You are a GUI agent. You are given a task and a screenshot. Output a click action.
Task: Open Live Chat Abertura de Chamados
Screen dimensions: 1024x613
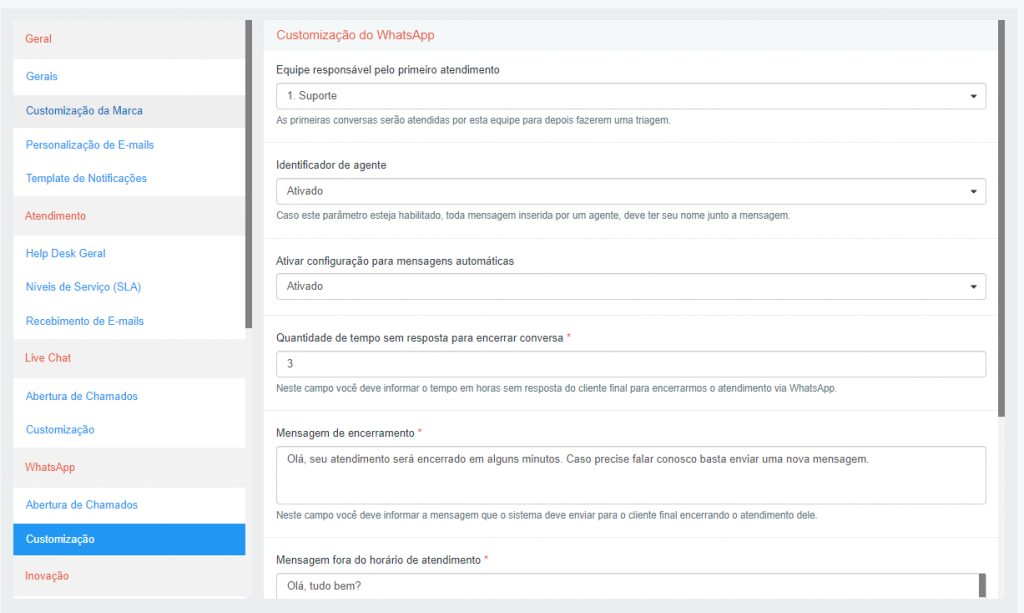click(x=82, y=396)
